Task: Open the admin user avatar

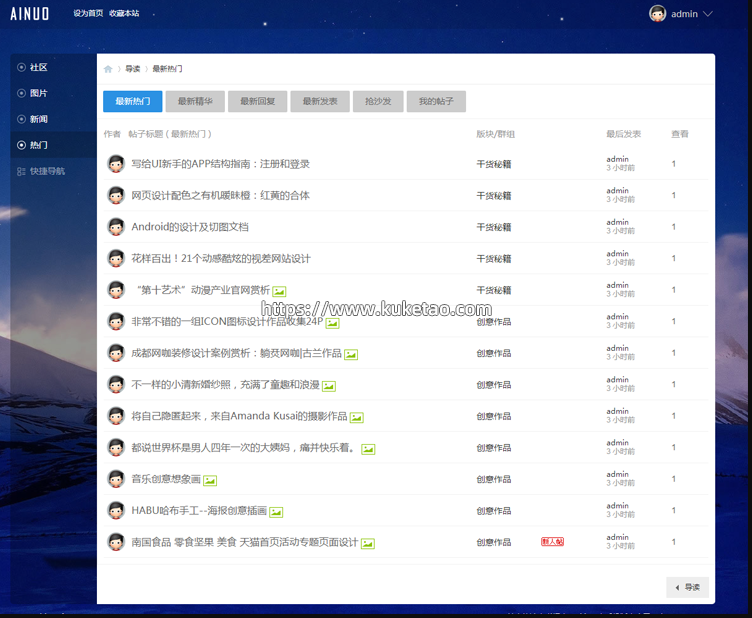Action: [x=658, y=13]
